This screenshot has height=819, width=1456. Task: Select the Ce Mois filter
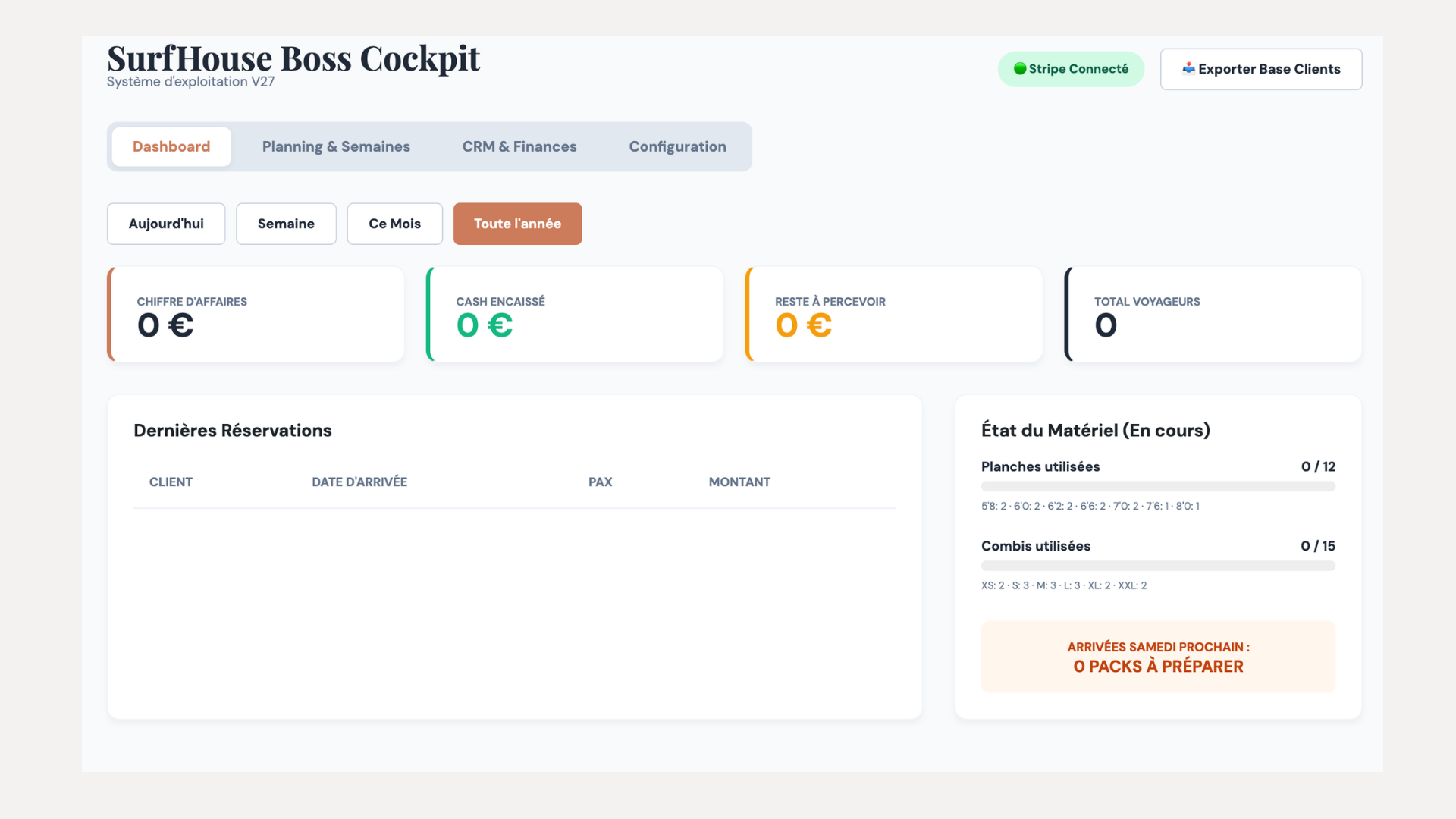[394, 224]
